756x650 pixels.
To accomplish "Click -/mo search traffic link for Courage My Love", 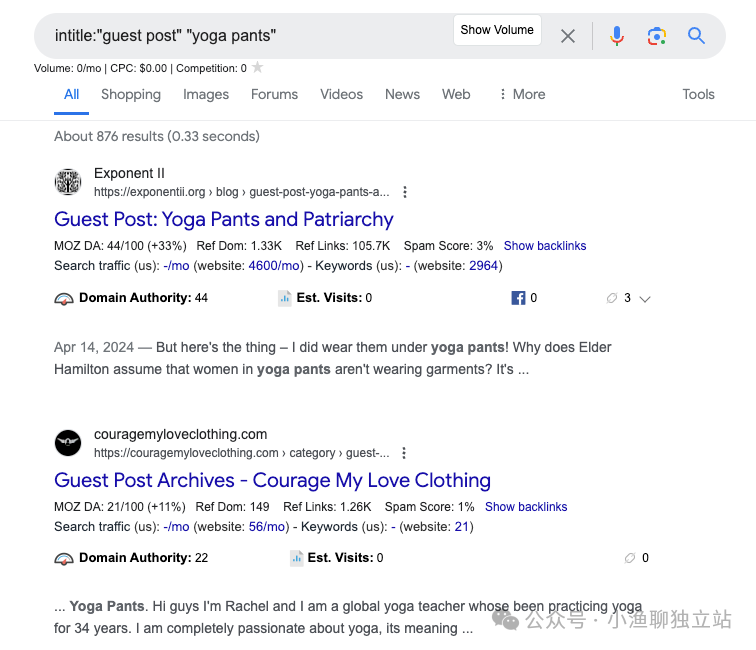I will click(x=176, y=527).
